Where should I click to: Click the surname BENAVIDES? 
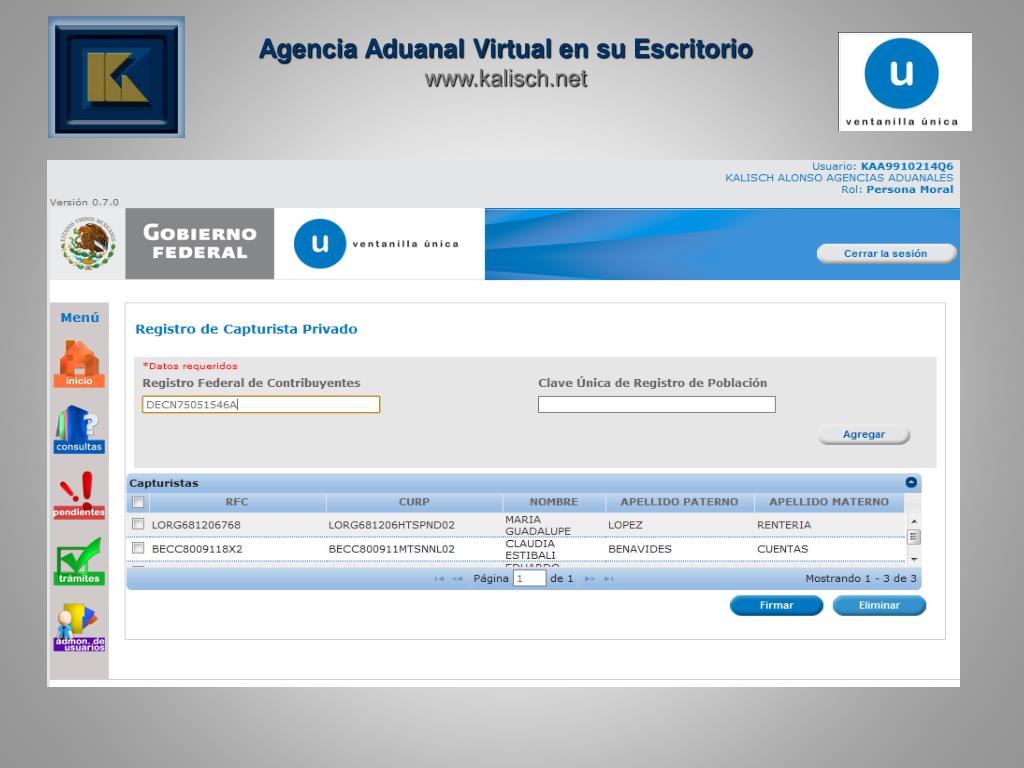pyautogui.click(x=639, y=549)
